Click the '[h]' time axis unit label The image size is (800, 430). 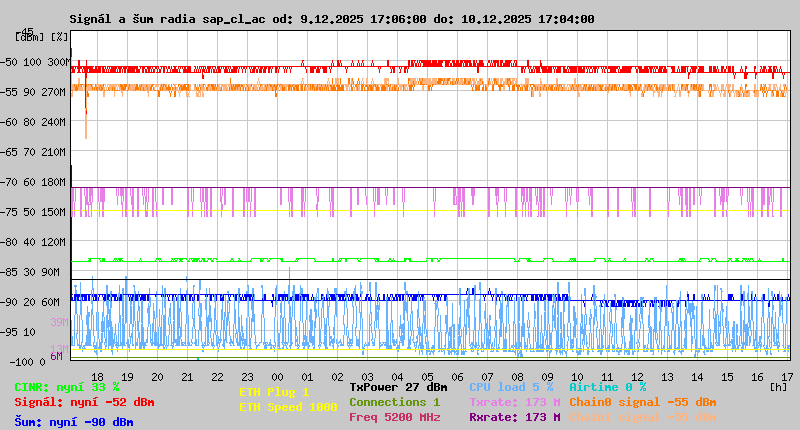778,387
